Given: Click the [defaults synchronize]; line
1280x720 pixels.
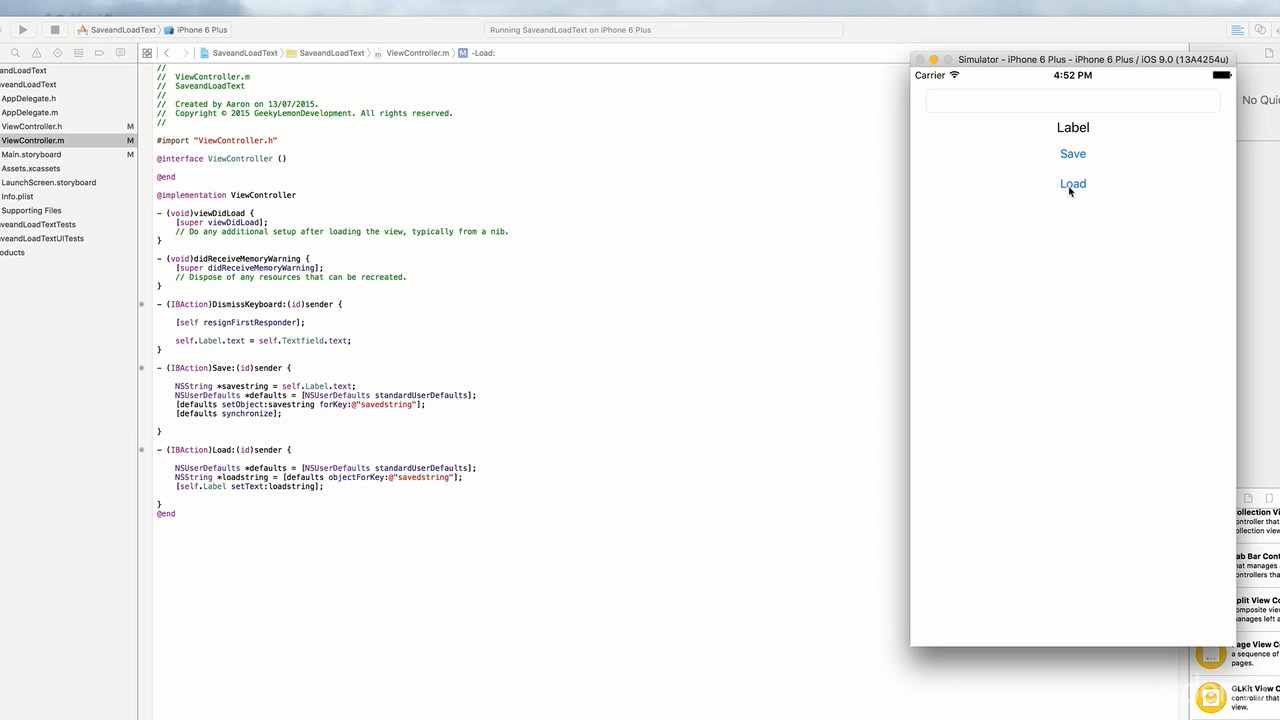Looking at the screenshot, I should click(x=228, y=414).
